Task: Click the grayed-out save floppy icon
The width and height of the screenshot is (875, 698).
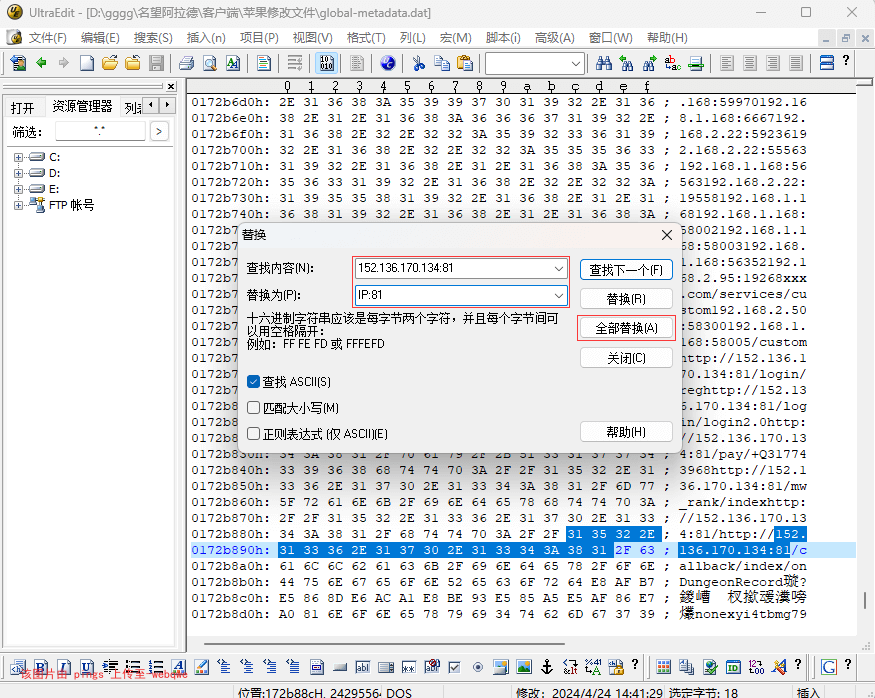Action: (156, 62)
